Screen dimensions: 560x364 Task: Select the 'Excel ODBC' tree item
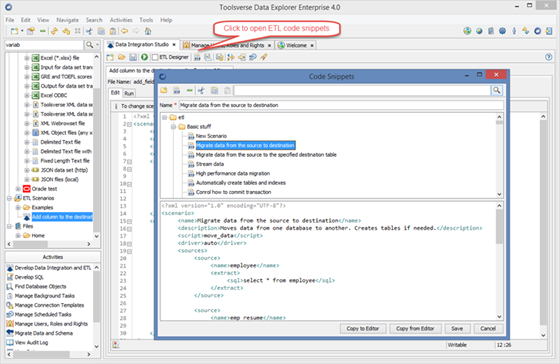click(54, 95)
